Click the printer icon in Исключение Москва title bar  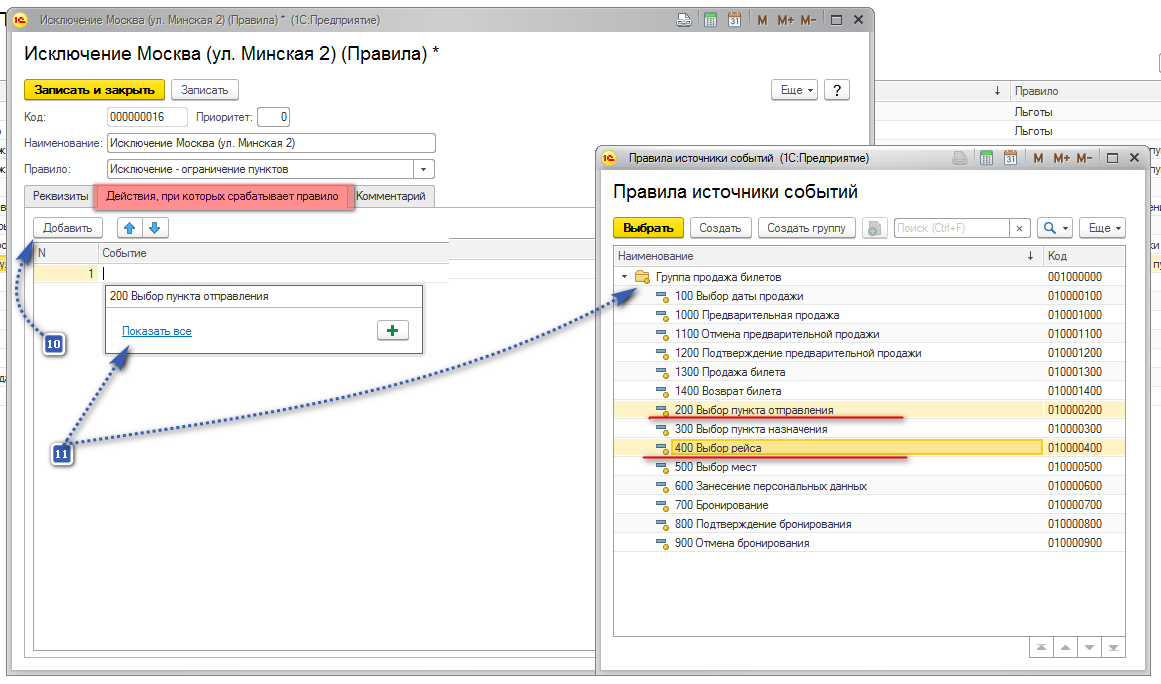(x=684, y=20)
